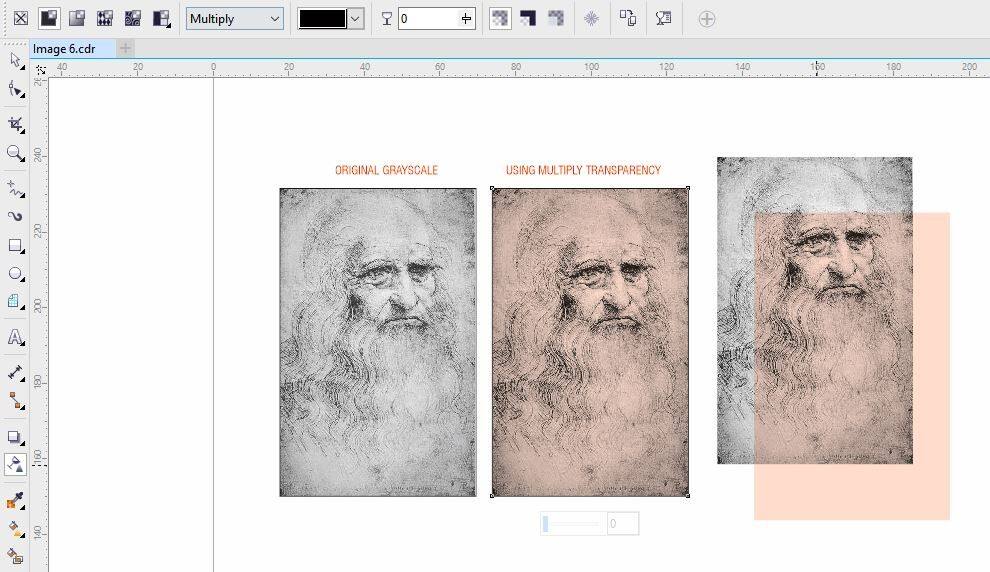
Task: Click Copy transparency properties icon
Action: coord(628,18)
